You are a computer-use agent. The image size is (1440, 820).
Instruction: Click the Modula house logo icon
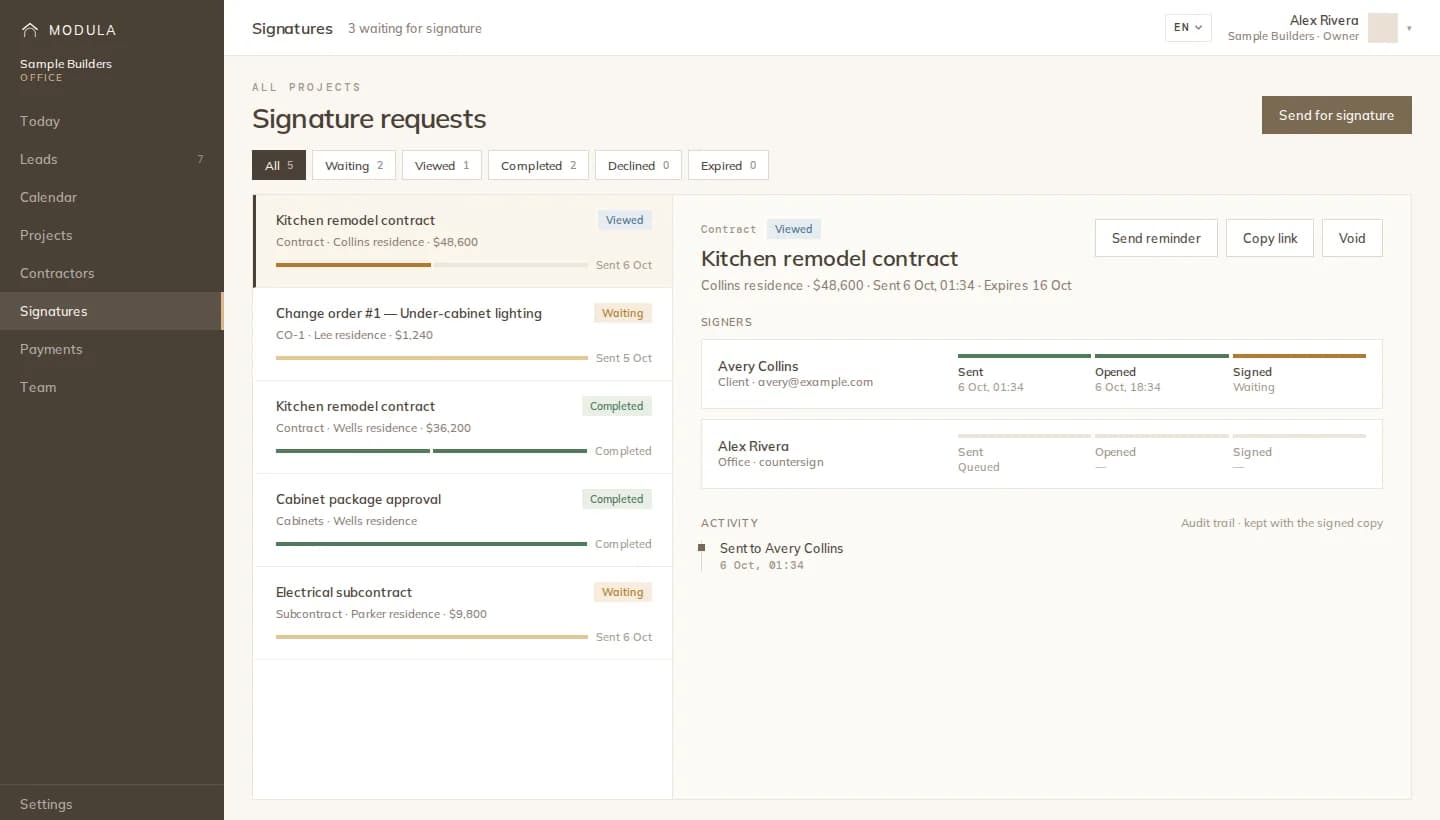coord(30,30)
